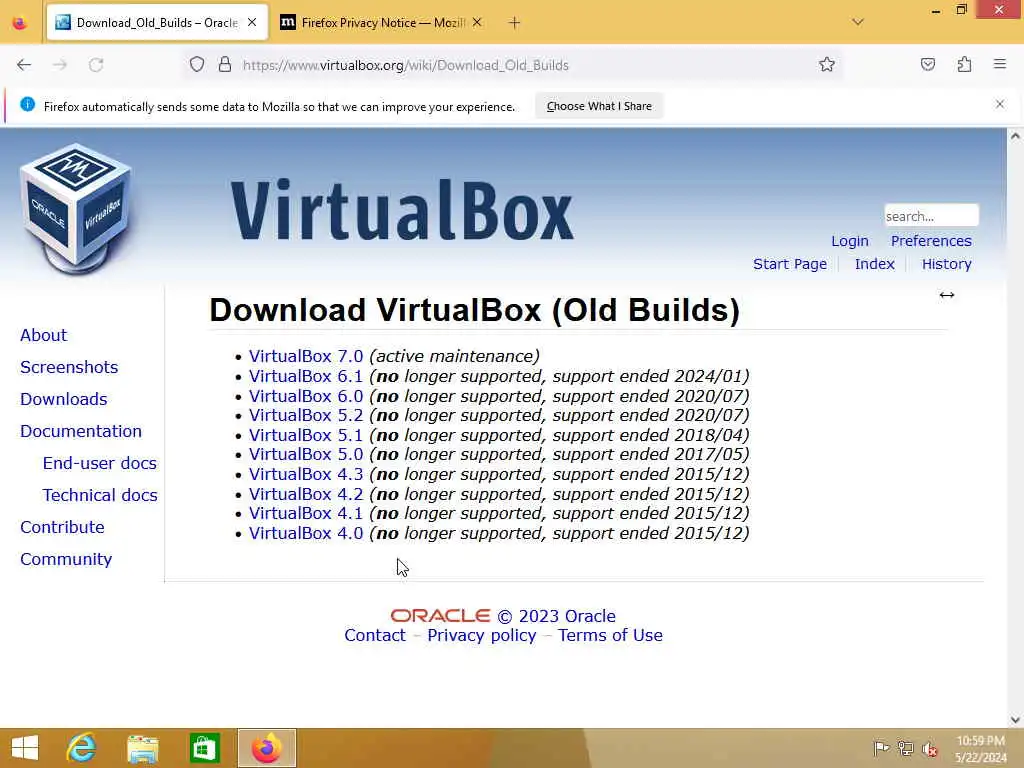The width and height of the screenshot is (1024, 768).
Task: Save page to Pocket
Action: pyautogui.click(x=928, y=64)
